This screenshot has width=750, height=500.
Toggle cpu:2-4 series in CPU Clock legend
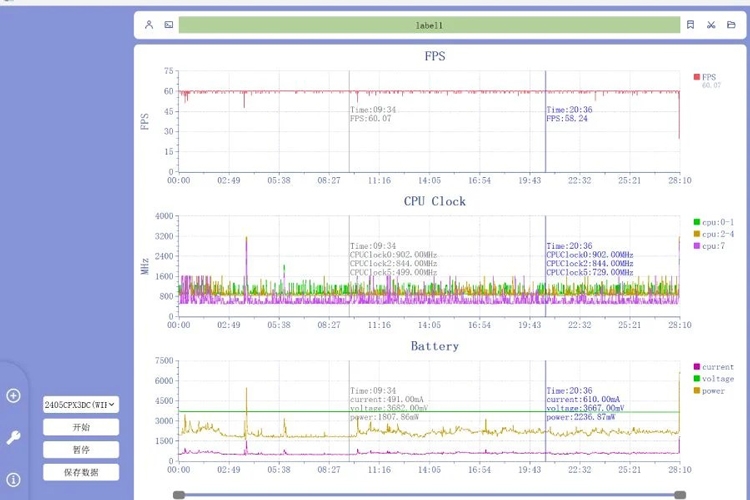coord(714,234)
